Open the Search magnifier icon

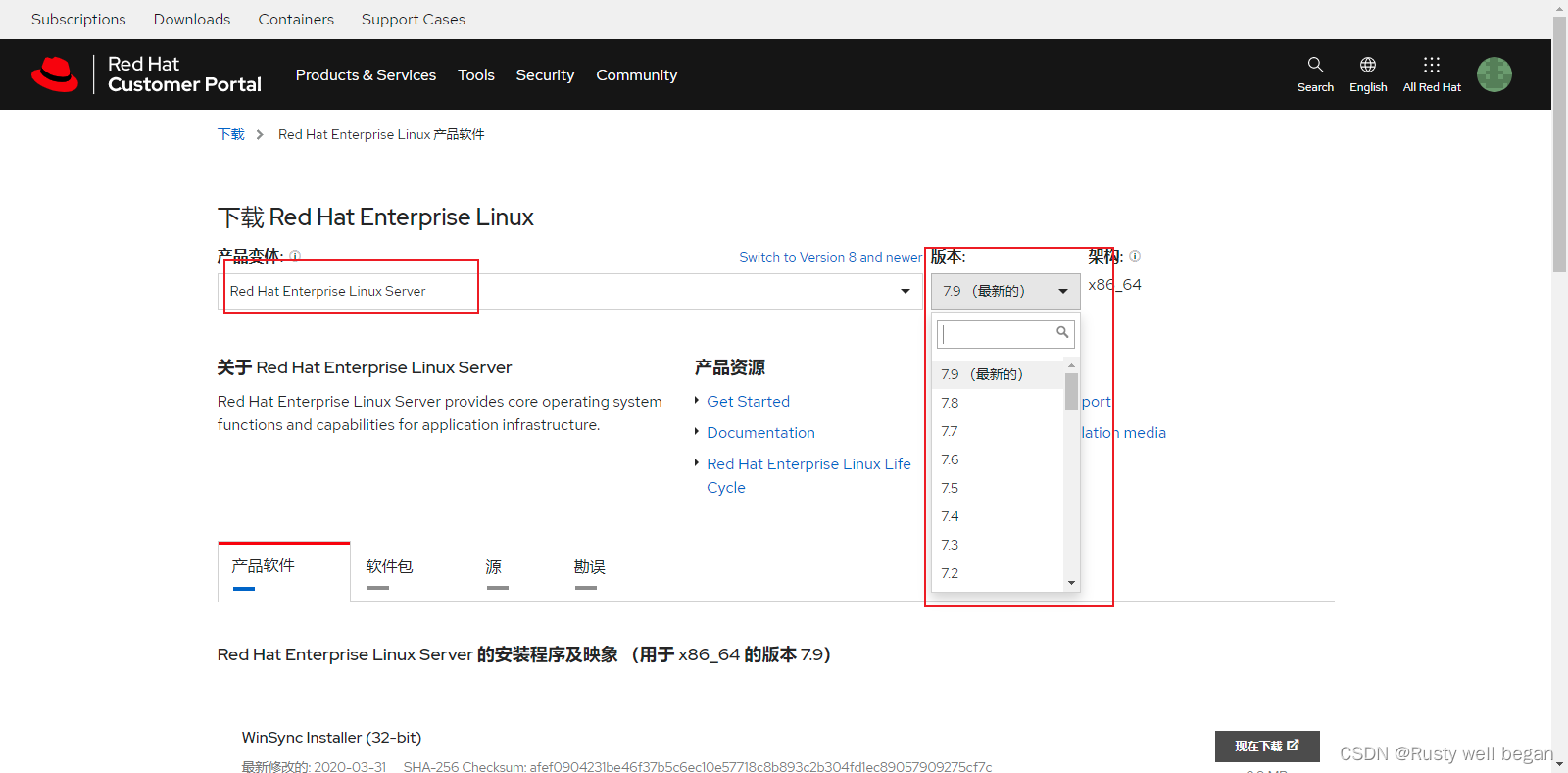coord(1315,65)
